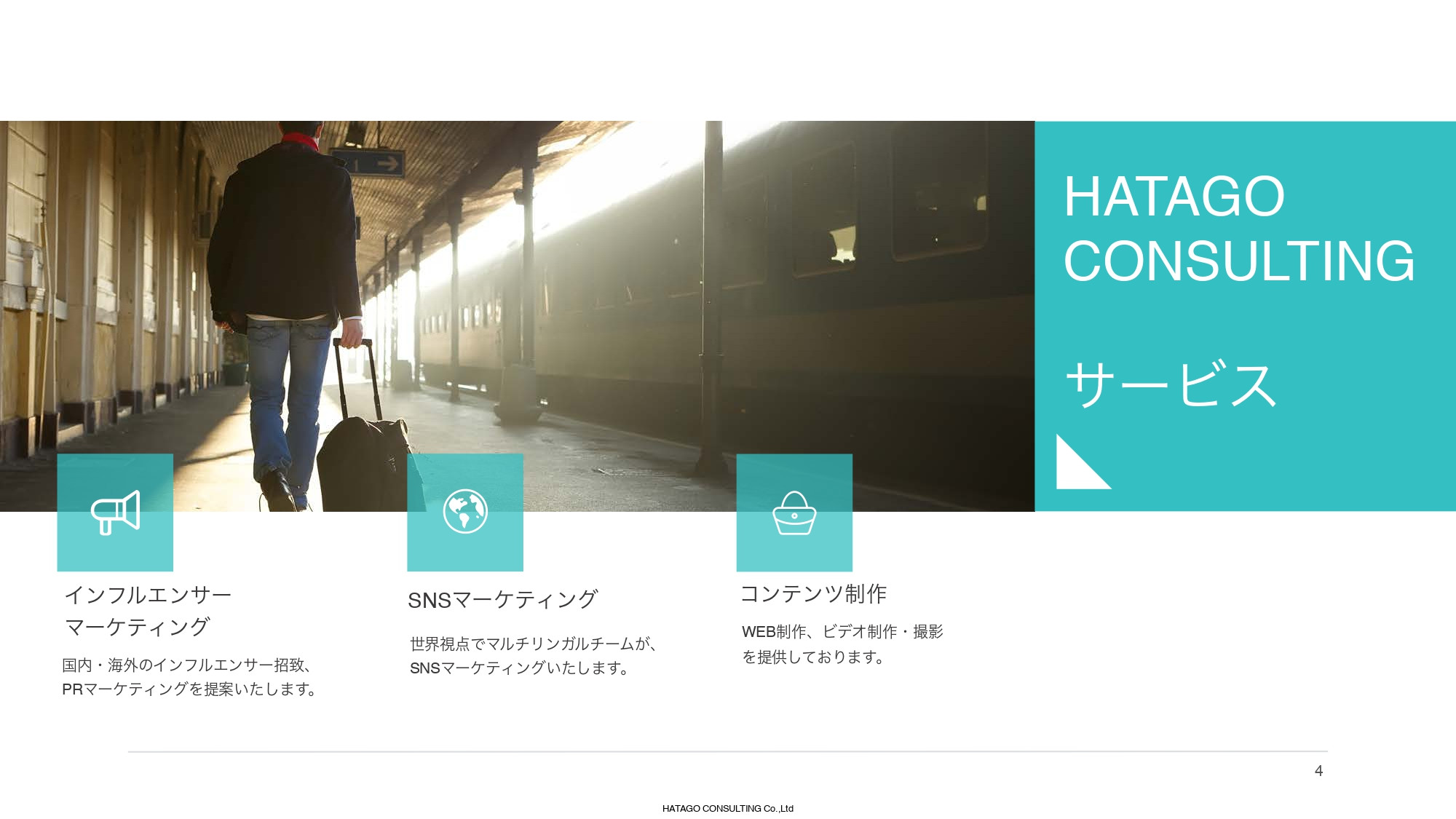Click the SNSマーケティング heading
This screenshot has height=819, width=1456.
pyautogui.click(x=502, y=600)
